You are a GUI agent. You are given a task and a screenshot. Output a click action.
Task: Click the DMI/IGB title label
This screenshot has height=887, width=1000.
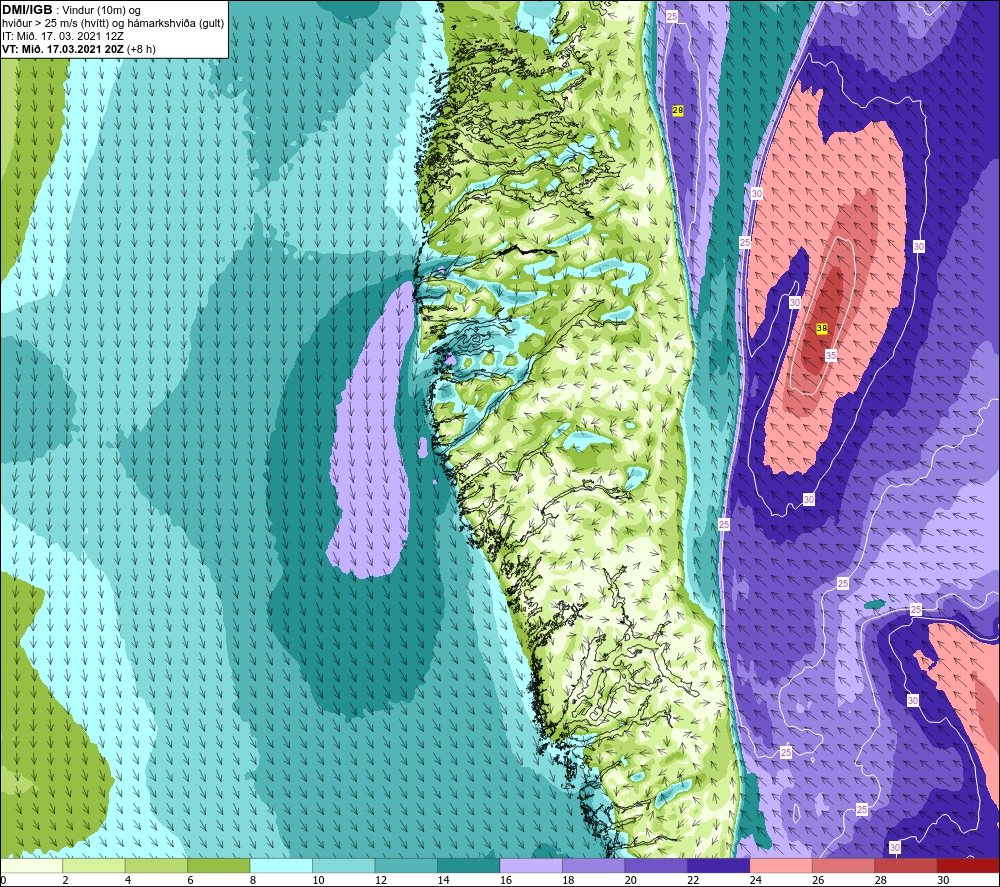pyautogui.click(x=27, y=10)
